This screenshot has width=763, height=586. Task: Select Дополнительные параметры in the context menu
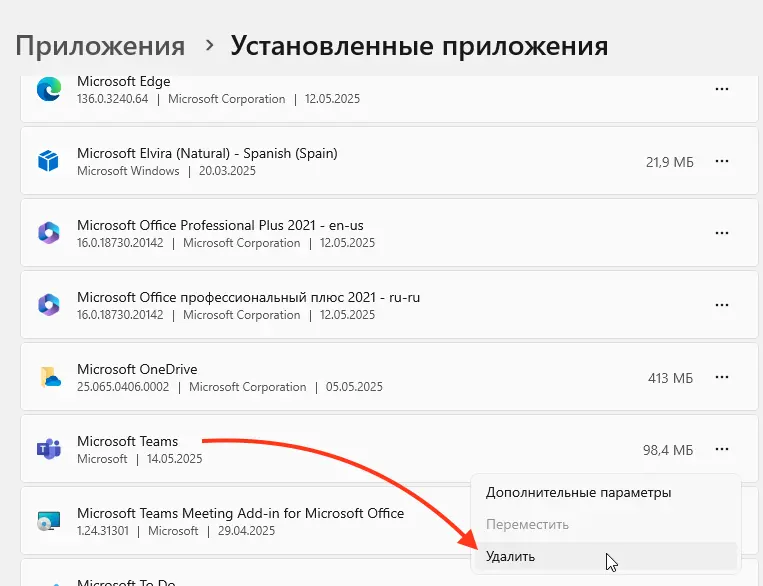(x=605, y=493)
